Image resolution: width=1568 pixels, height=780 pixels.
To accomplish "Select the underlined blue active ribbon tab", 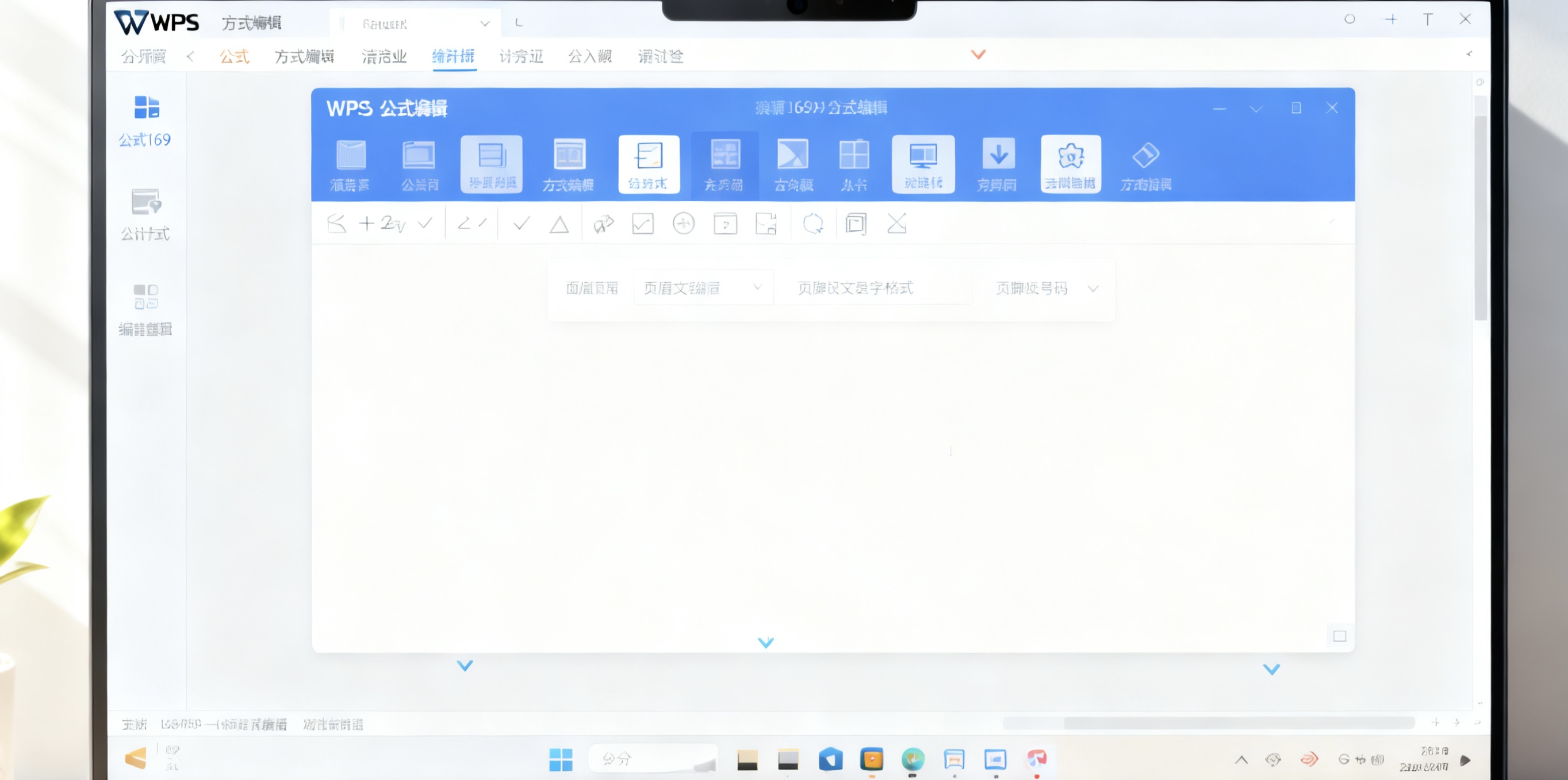I will (454, 56).
